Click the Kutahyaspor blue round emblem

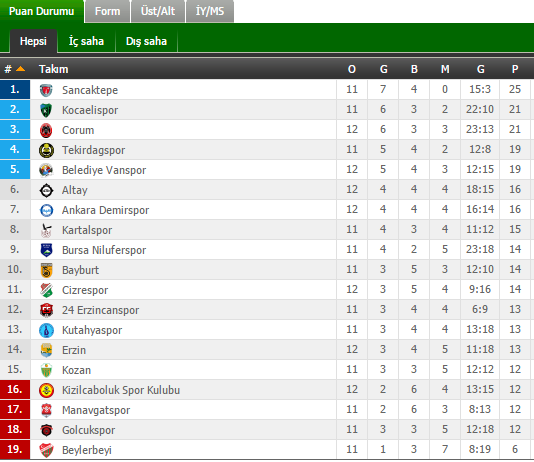(46, 330)
